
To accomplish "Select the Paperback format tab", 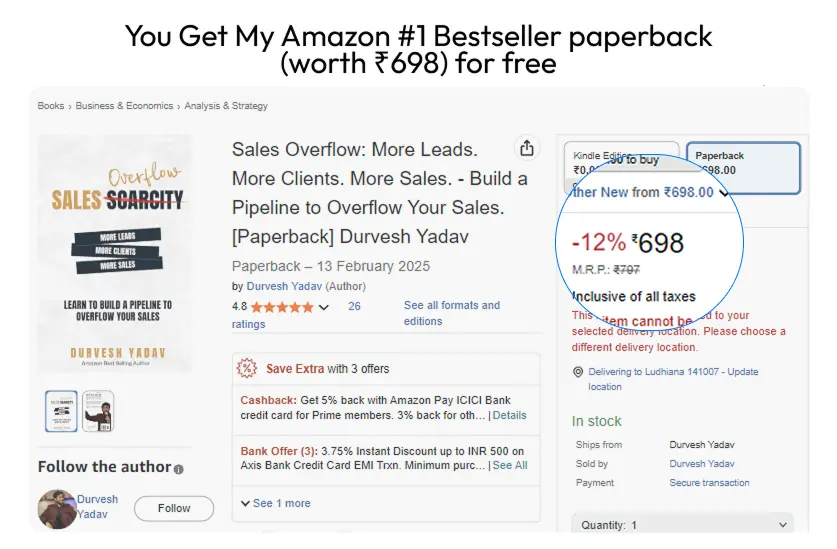I will click(x=743, y=167).
